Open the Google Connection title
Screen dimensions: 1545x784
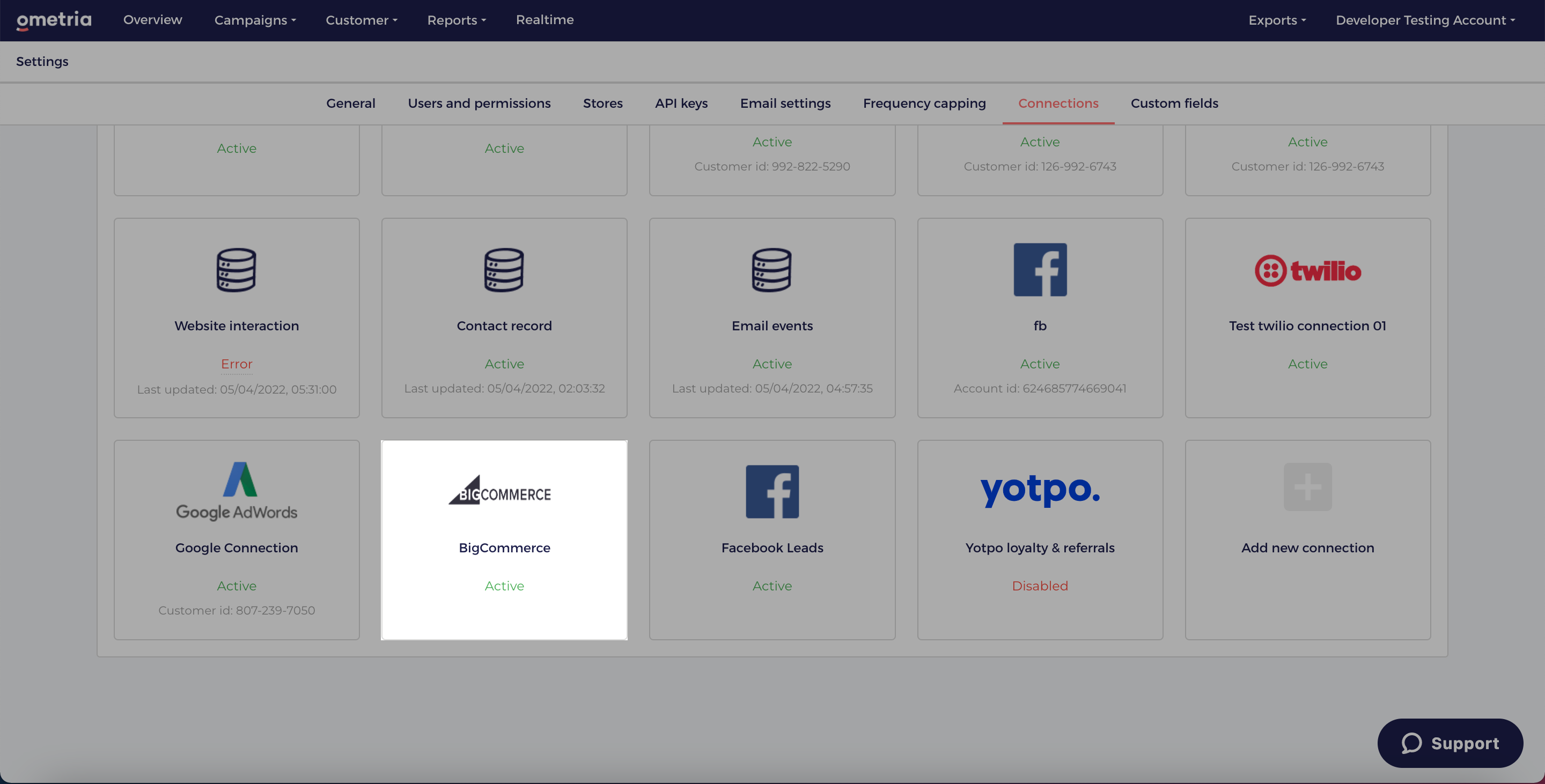click(x=236, y=548)
